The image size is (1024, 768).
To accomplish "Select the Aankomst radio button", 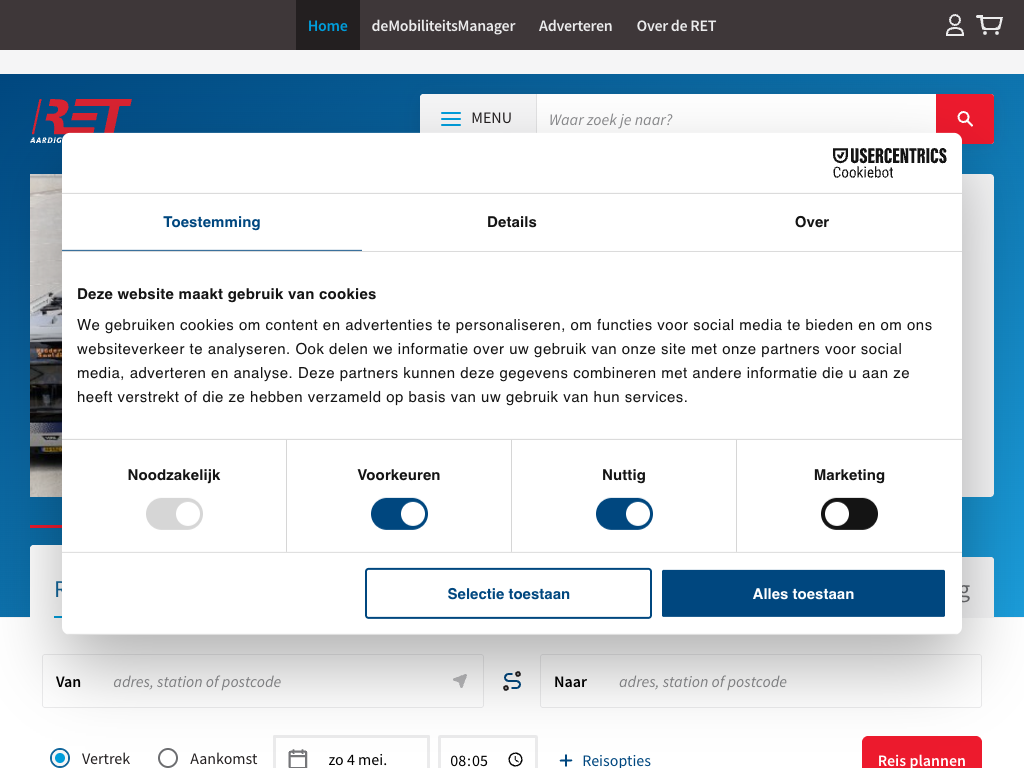I will point(168,758).
